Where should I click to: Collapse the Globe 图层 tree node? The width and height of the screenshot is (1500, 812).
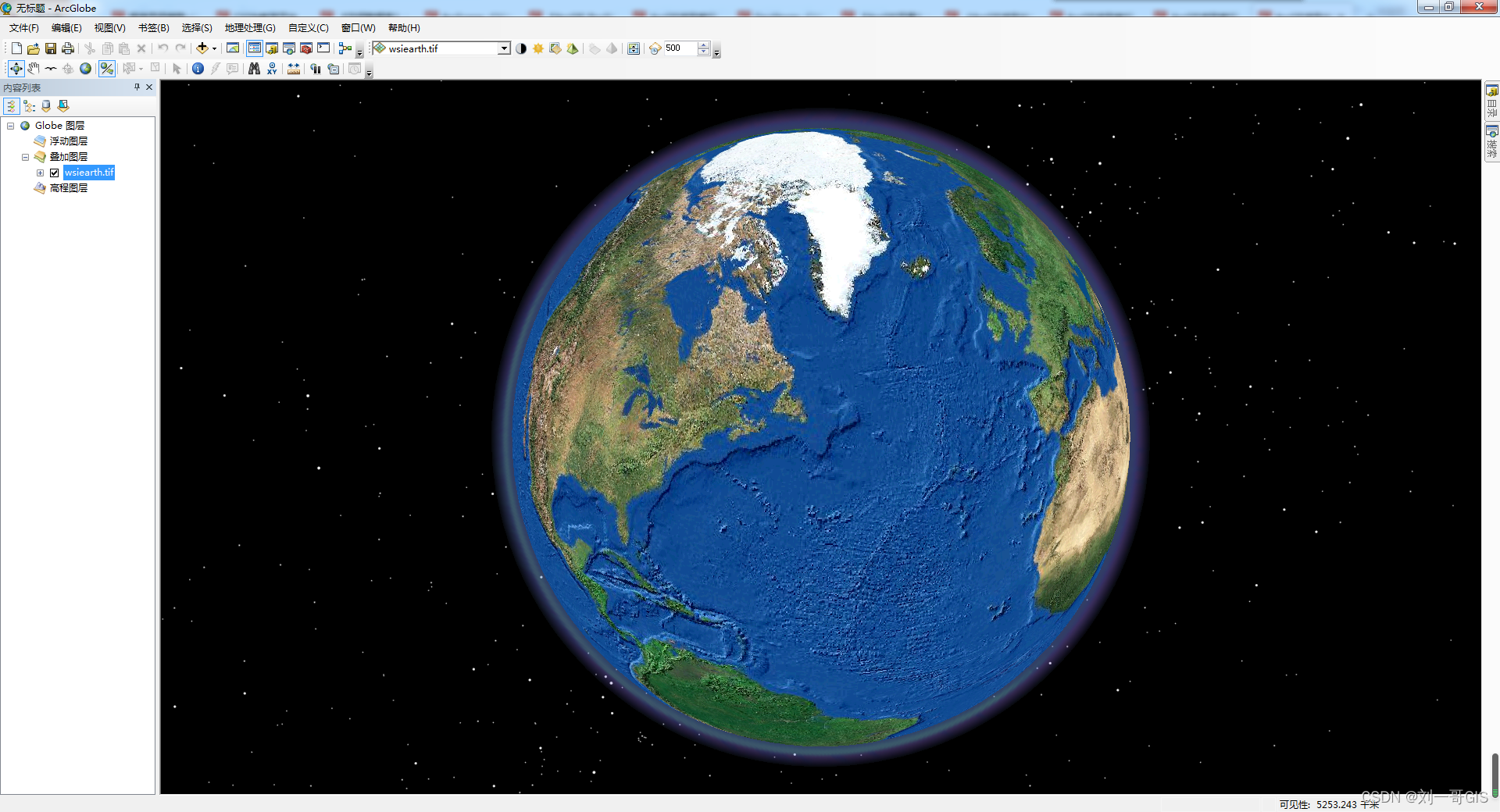coord(11,126)
